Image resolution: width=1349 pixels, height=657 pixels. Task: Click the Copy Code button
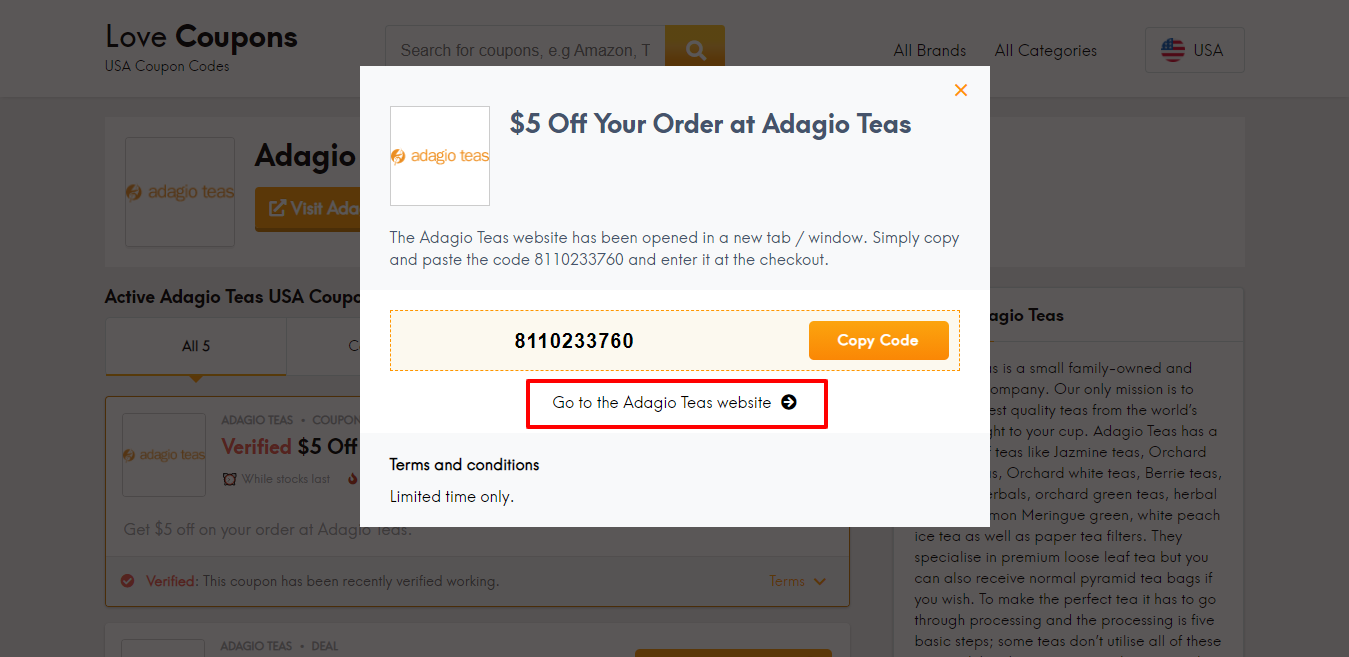(x=878, y=340)
